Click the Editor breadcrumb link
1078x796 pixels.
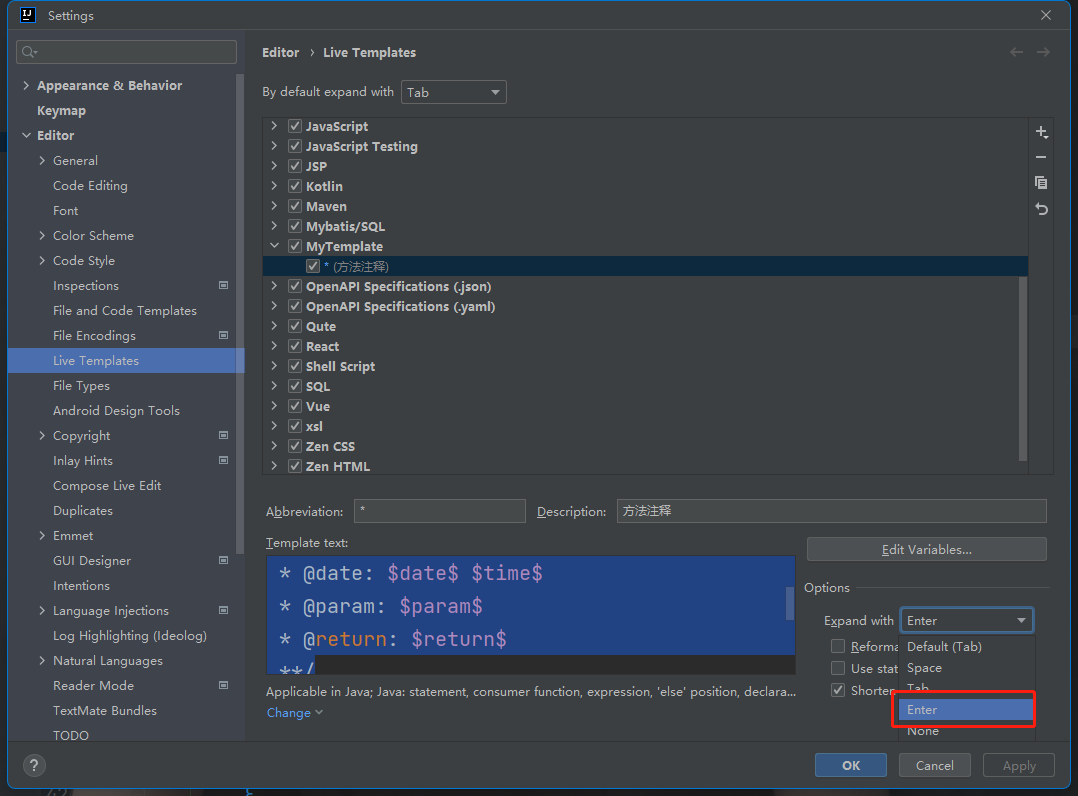[280, 52]
